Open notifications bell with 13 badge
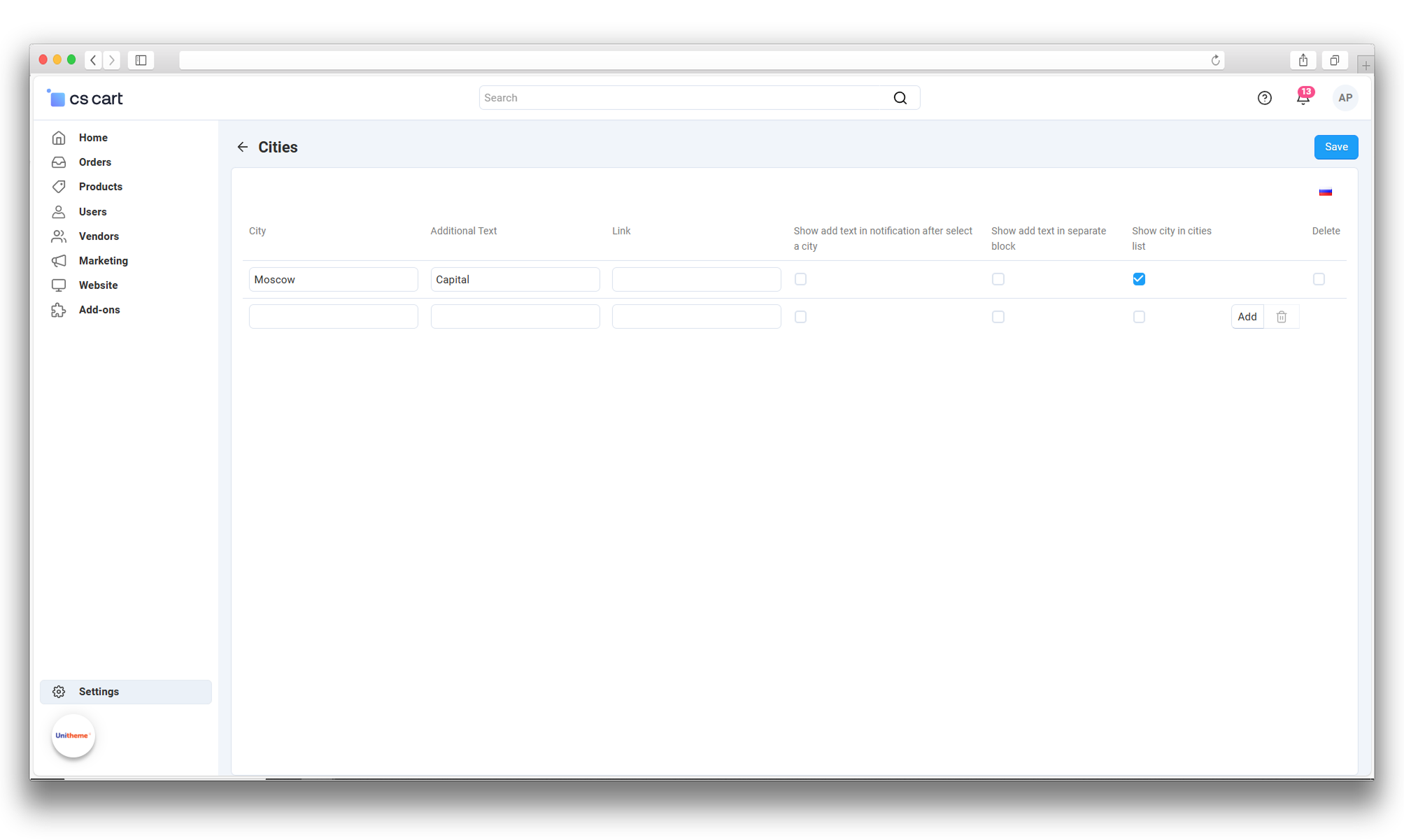The height and width of the screenshot is (840, 1404). [1303, 98]
